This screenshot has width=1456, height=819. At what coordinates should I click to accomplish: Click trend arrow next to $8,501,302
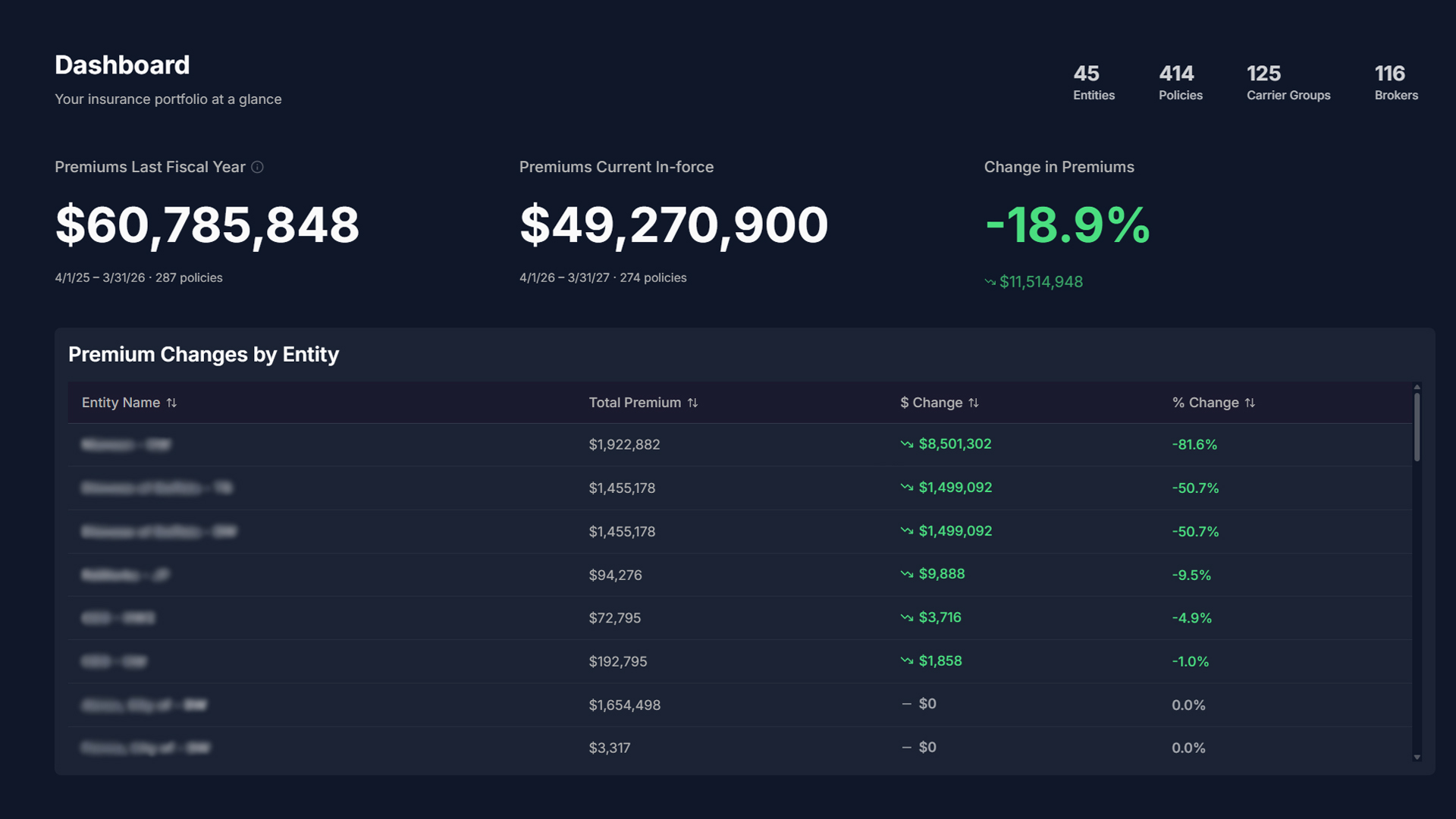[906, 444]
